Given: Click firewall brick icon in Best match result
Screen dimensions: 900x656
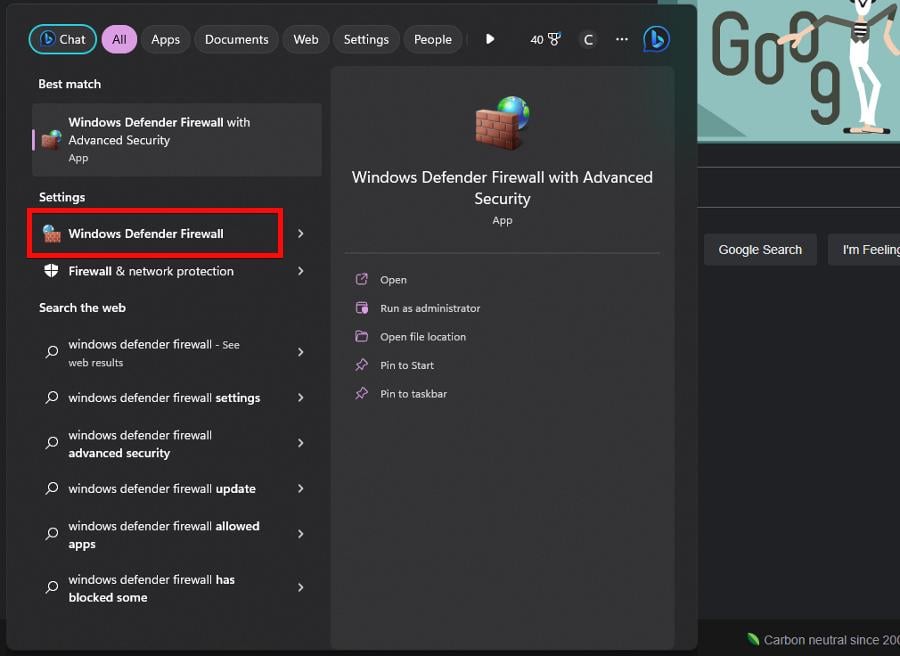Looking at the screenshot, I should pos(52,139).
